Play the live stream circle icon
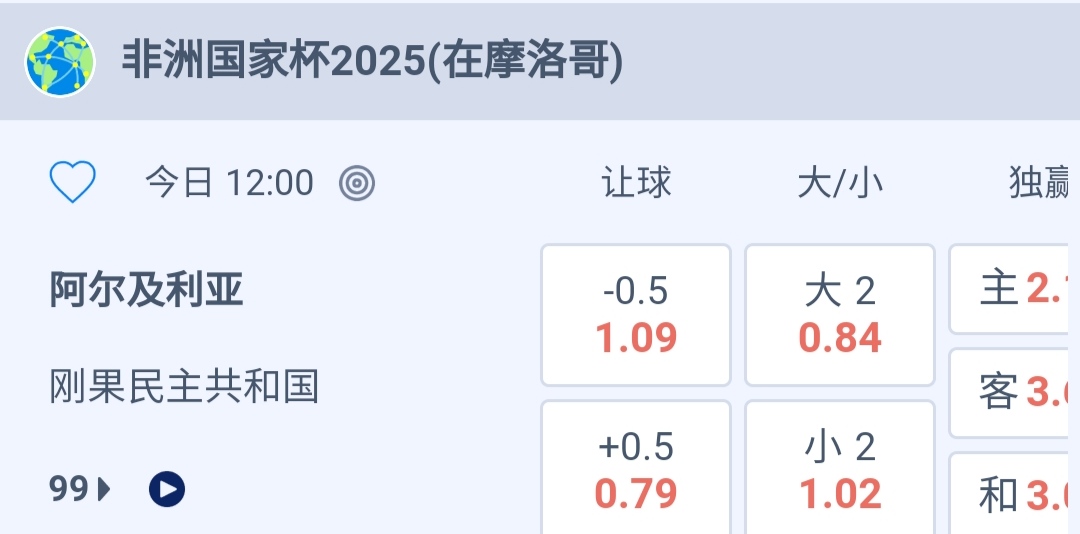 coord(167,489)
